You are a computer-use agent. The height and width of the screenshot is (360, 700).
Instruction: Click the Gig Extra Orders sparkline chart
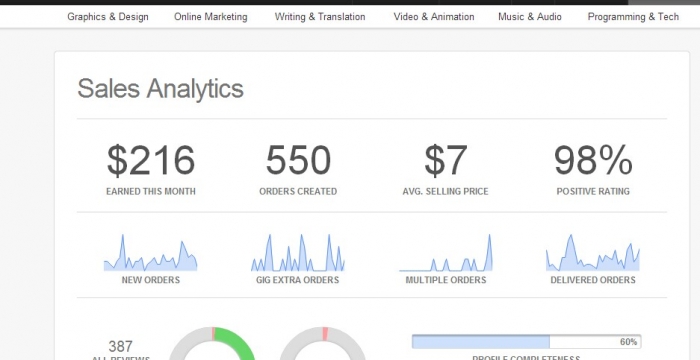298,253
